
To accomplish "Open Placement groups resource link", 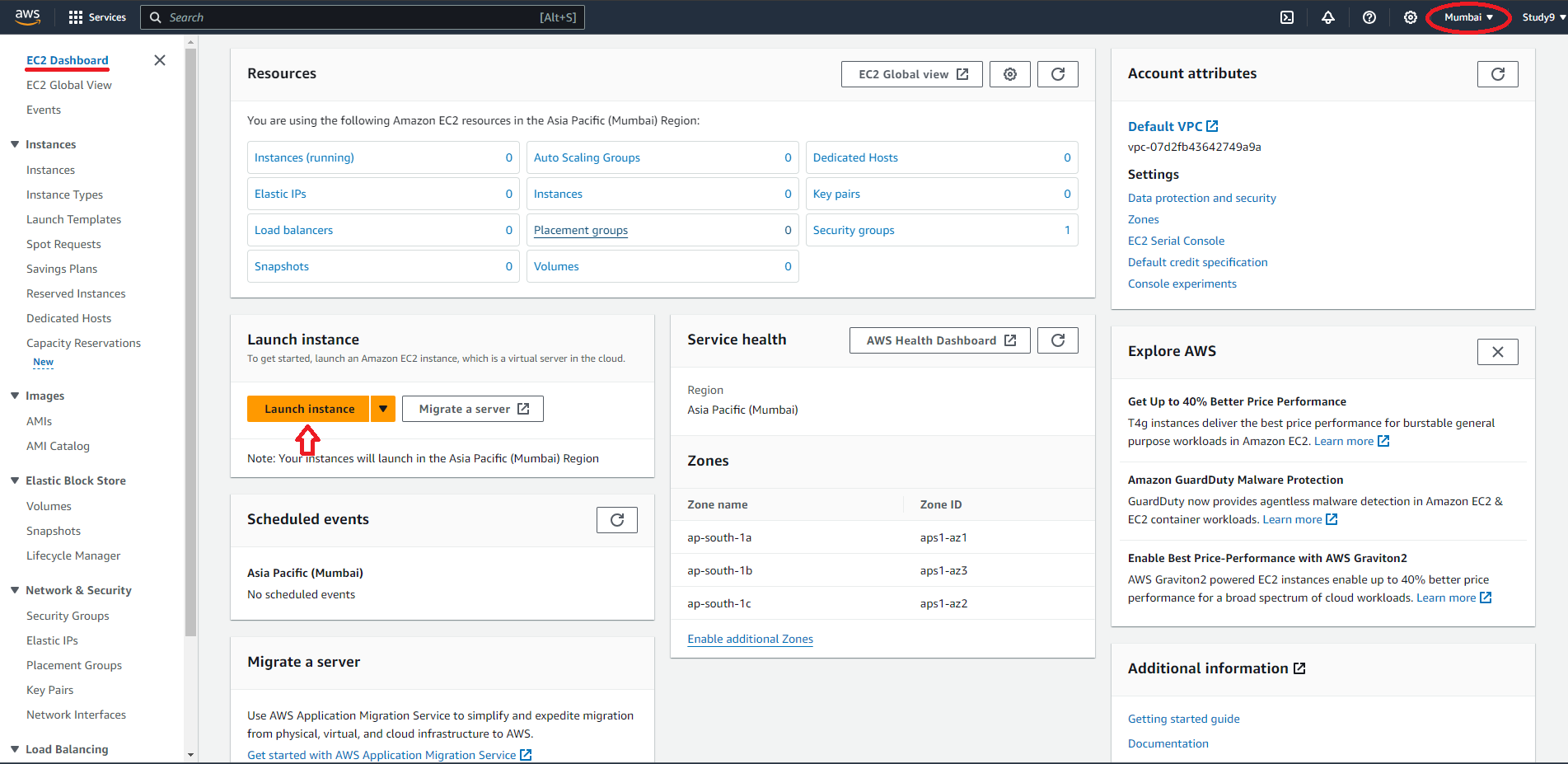I will (x=581, y=230).
